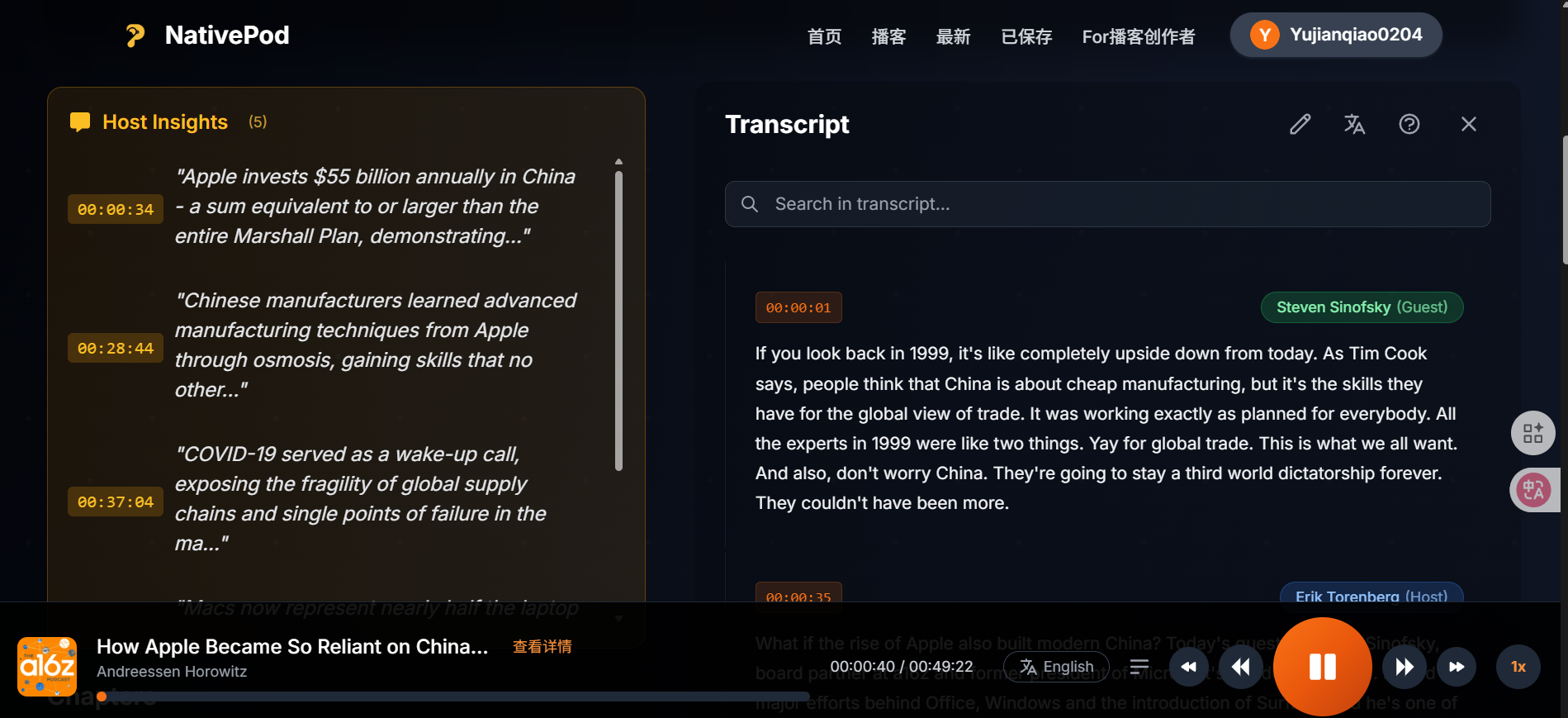Screen dimensions: 1568x718
Task: Click the audio progress bar handle
Action: pos(102,697)
